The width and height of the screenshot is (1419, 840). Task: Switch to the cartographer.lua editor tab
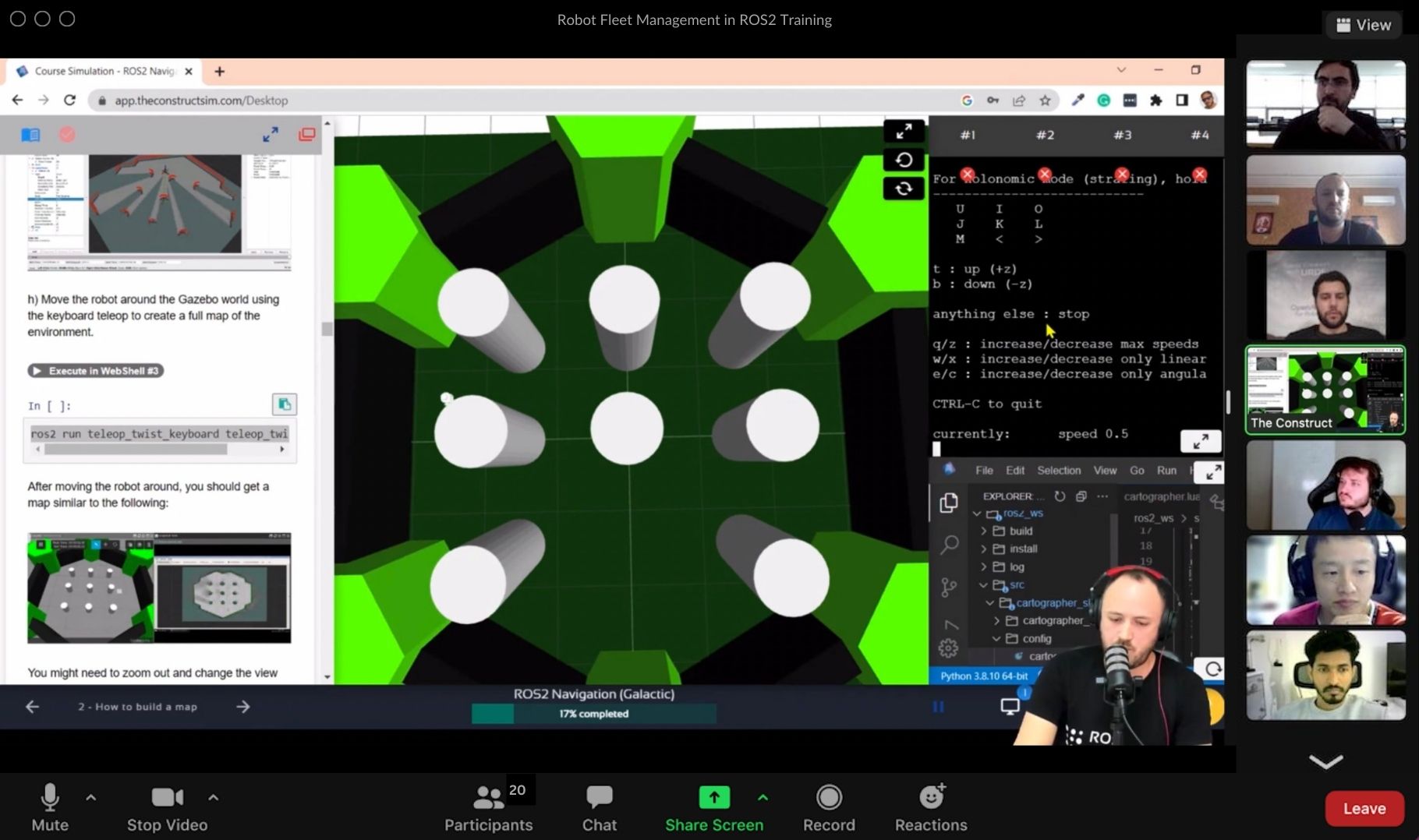point(1162,496)
